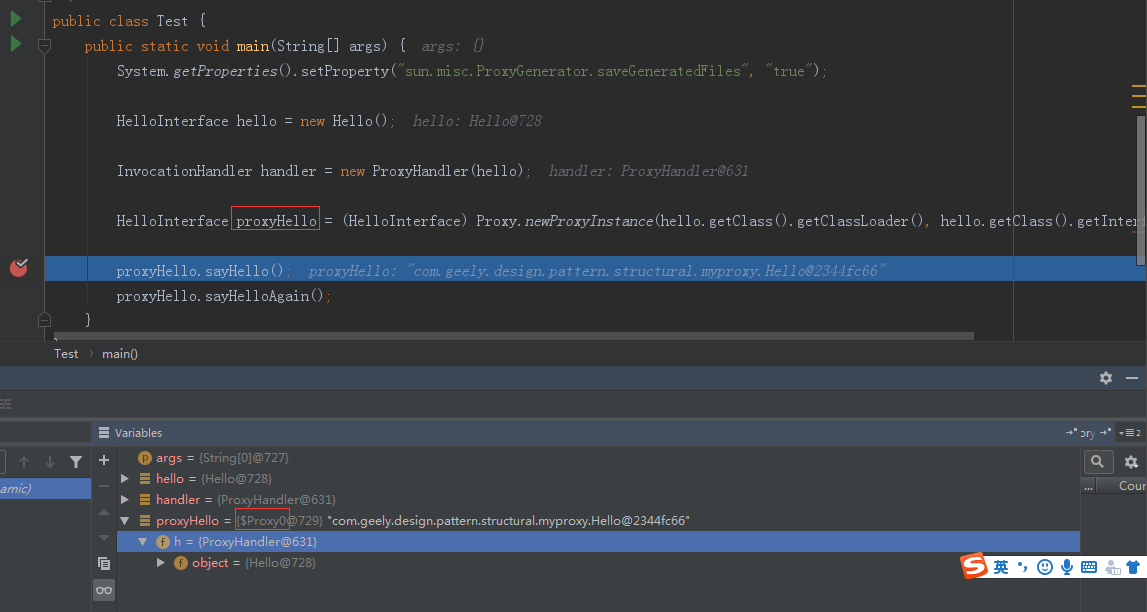
Task: Select the handler = {ProxyHandler@631} row
Action: (x=598, y=499)
